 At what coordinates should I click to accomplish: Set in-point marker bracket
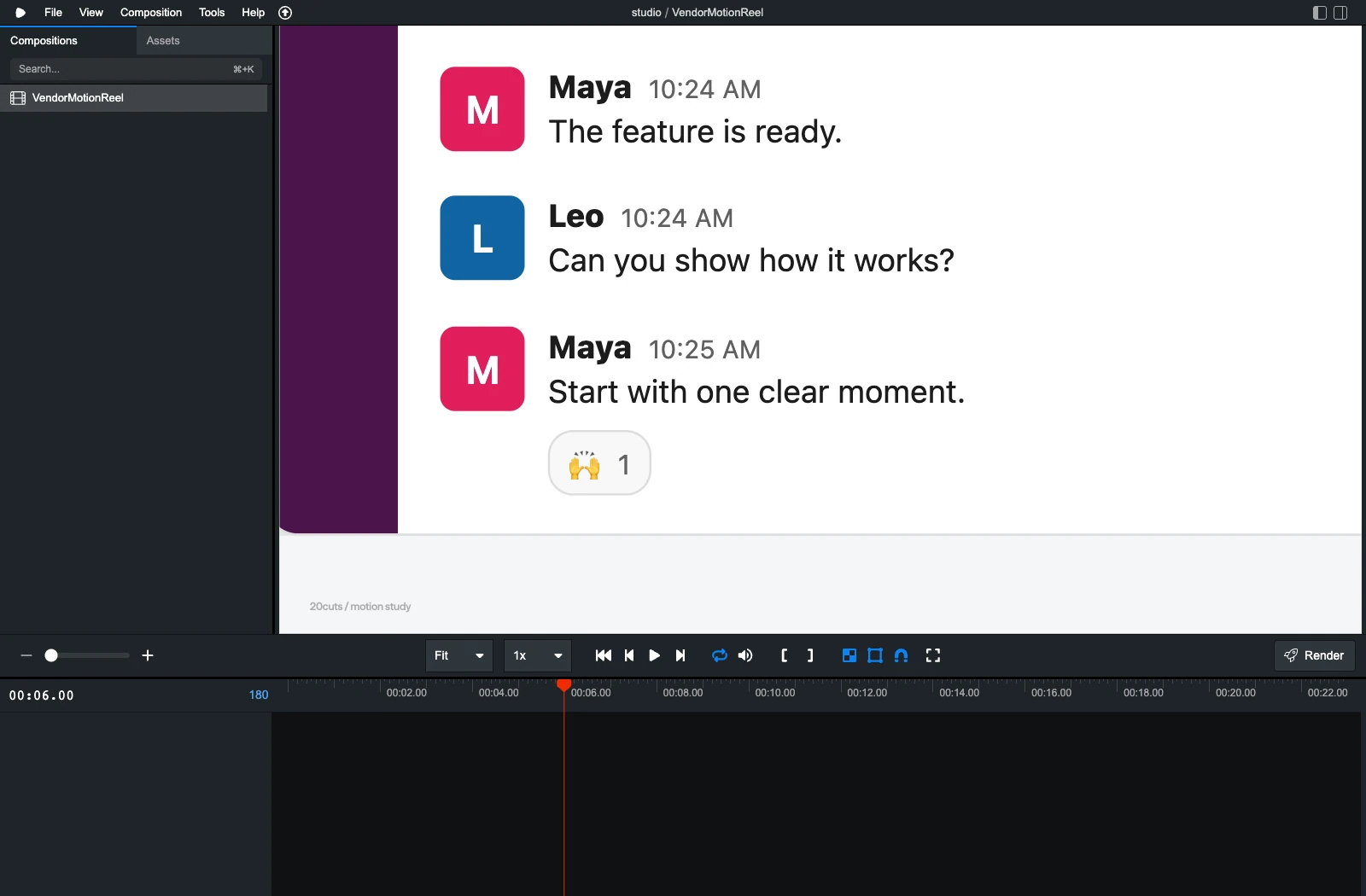click(x=784, y=655)
